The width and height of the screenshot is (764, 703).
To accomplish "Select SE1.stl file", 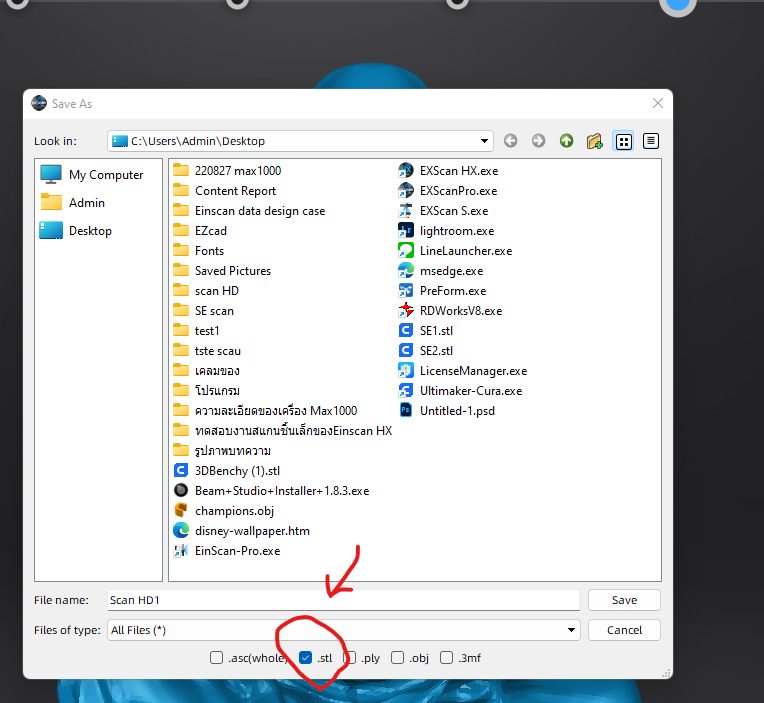I will point(426,330).
